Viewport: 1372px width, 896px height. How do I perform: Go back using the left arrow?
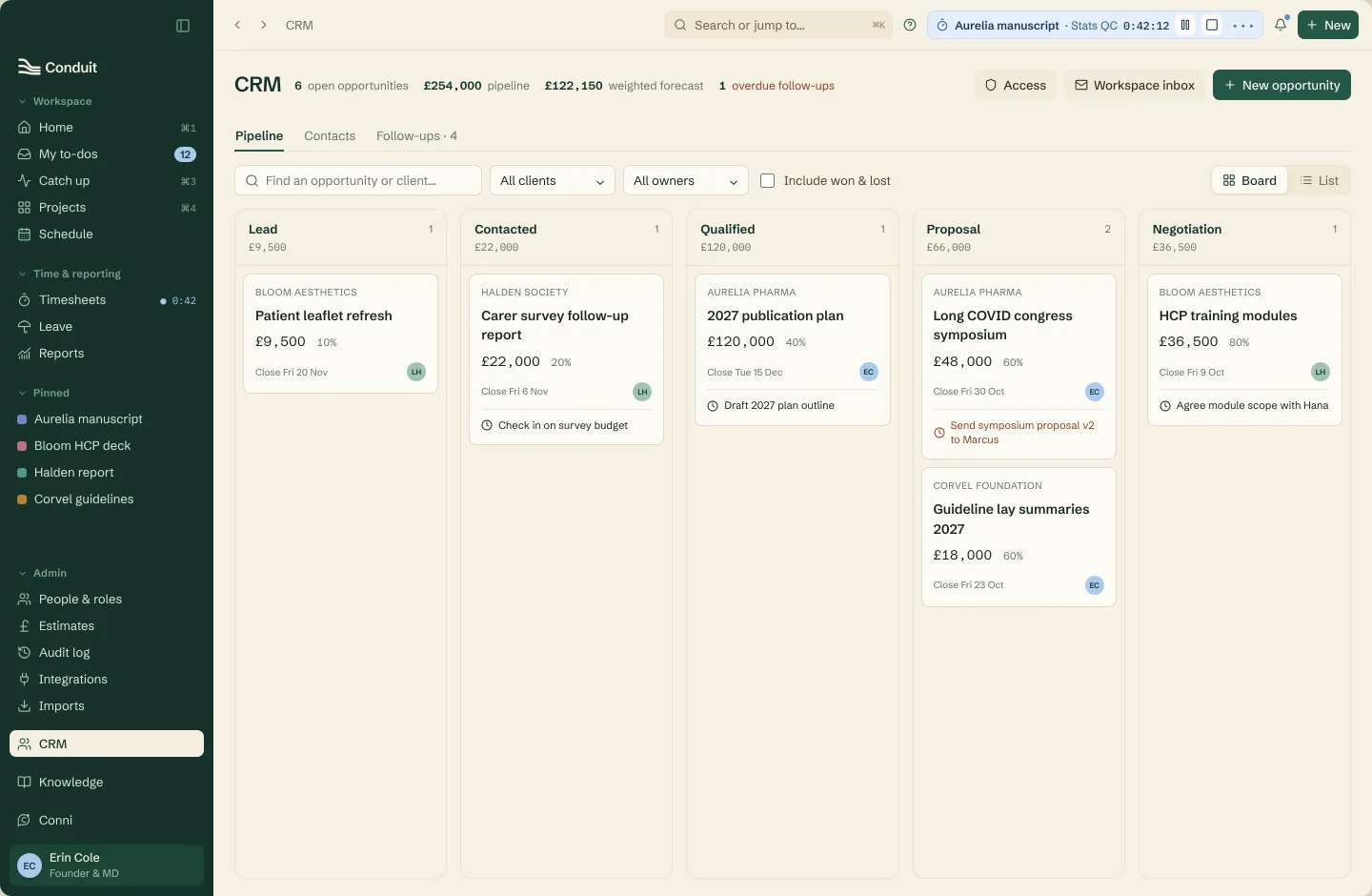(238, 25)
